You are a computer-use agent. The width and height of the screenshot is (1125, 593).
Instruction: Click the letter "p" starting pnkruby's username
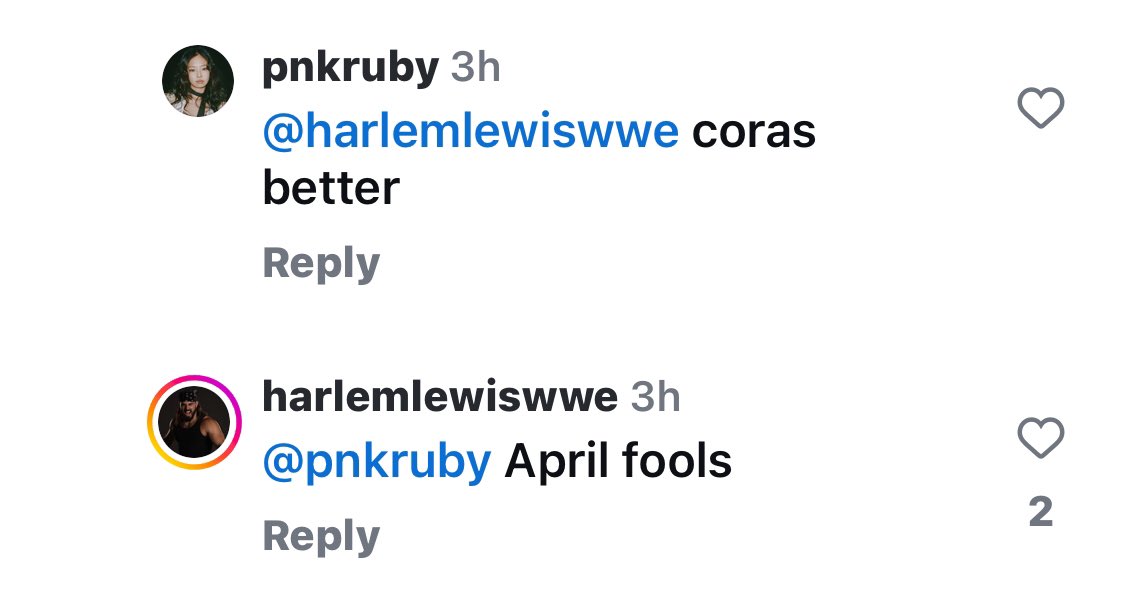coord(272,70)
